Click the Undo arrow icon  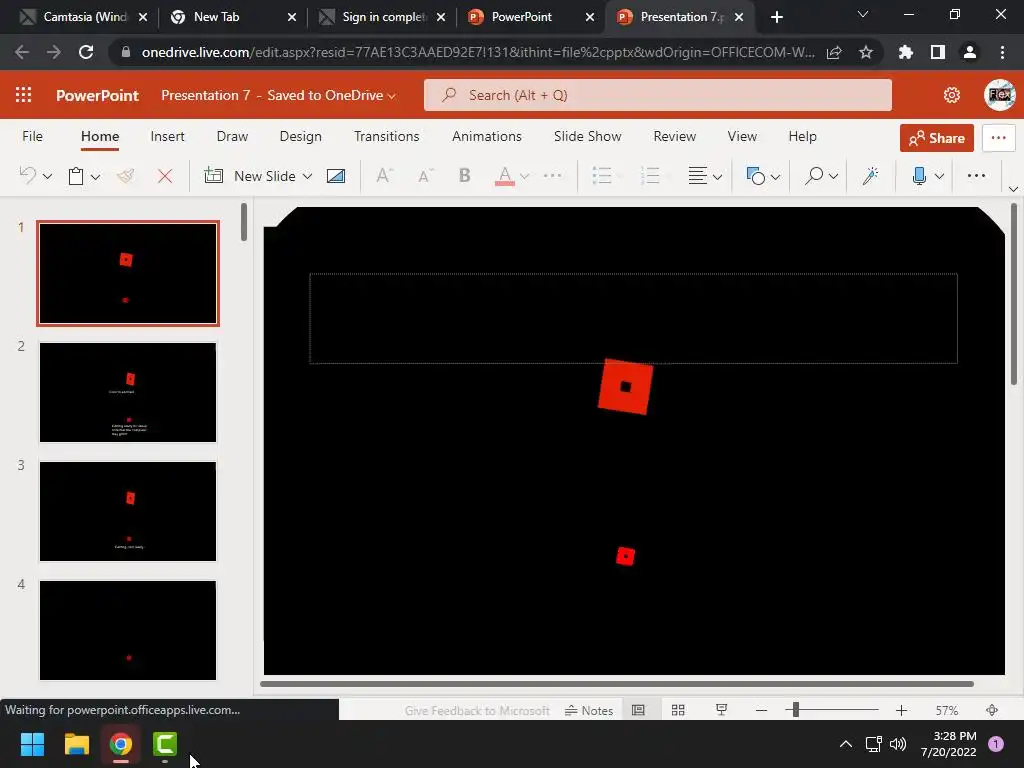click(27, 176)
